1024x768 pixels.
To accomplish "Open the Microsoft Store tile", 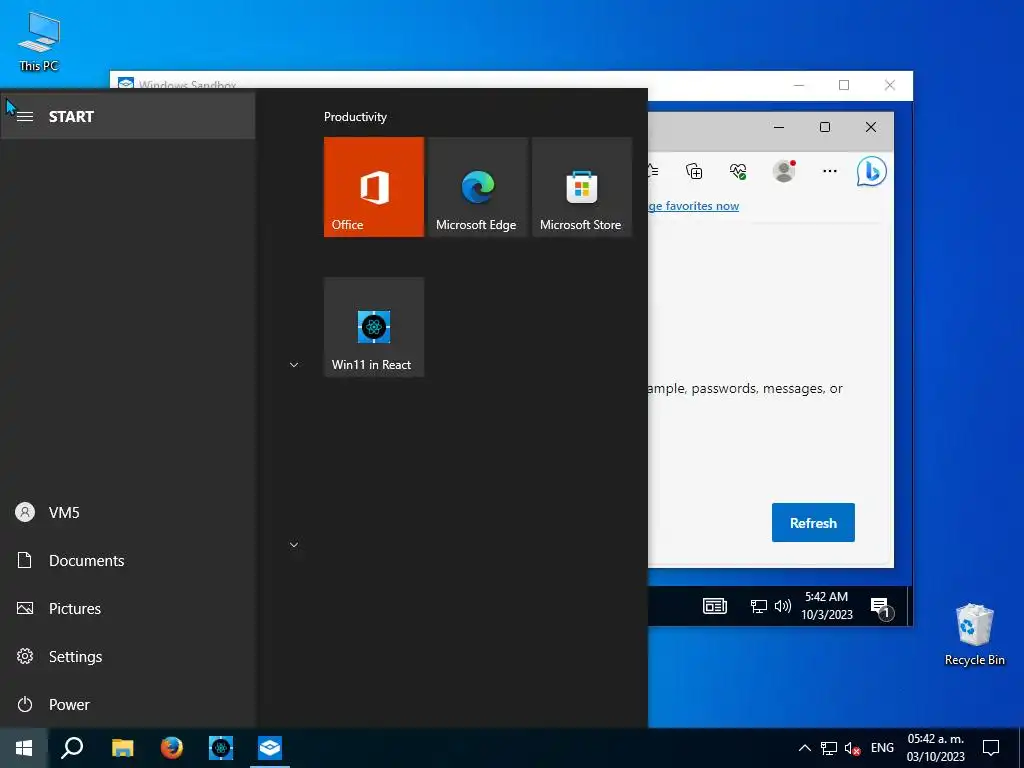I will [582, 187].
